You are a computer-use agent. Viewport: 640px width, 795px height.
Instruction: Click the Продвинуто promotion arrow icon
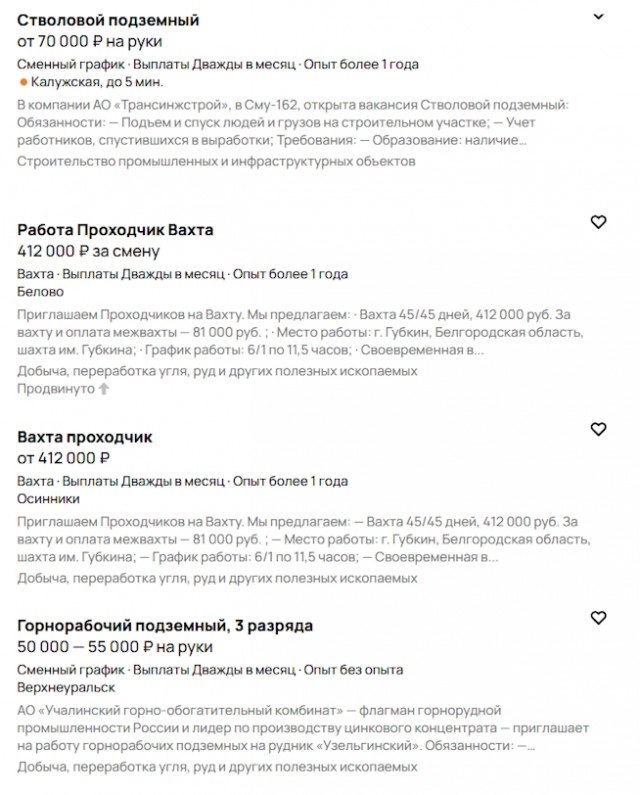click(103, 389)
